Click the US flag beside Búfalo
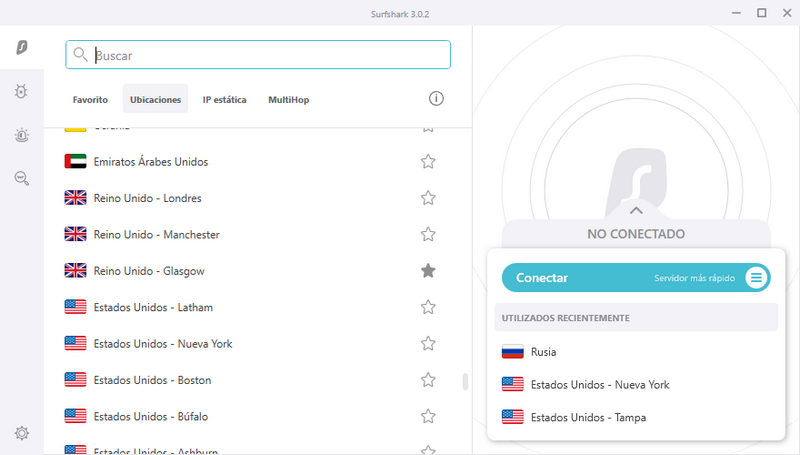The image size is (800, 455). tap(76, 416)
